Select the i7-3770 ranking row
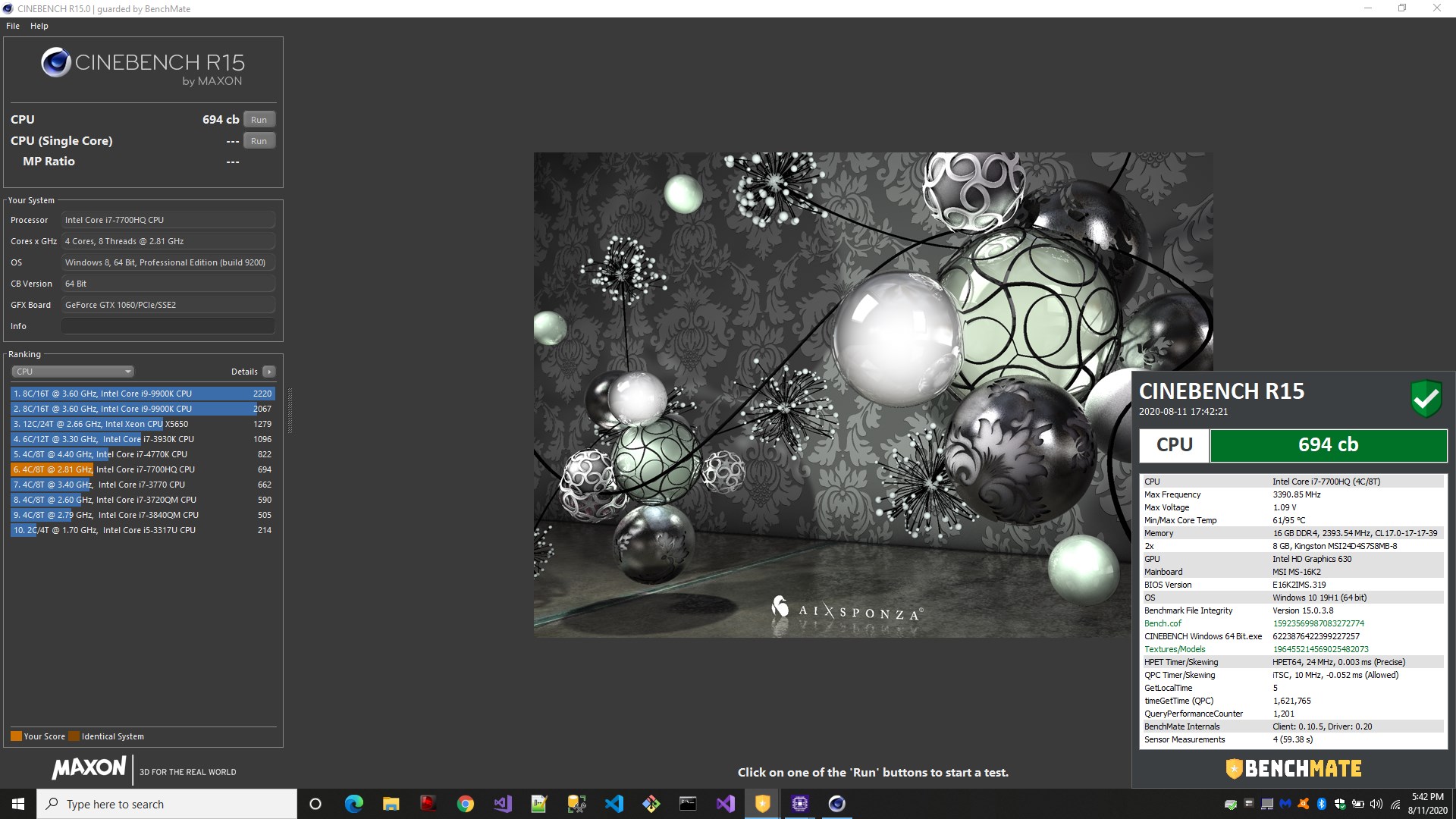 point(143,485)
